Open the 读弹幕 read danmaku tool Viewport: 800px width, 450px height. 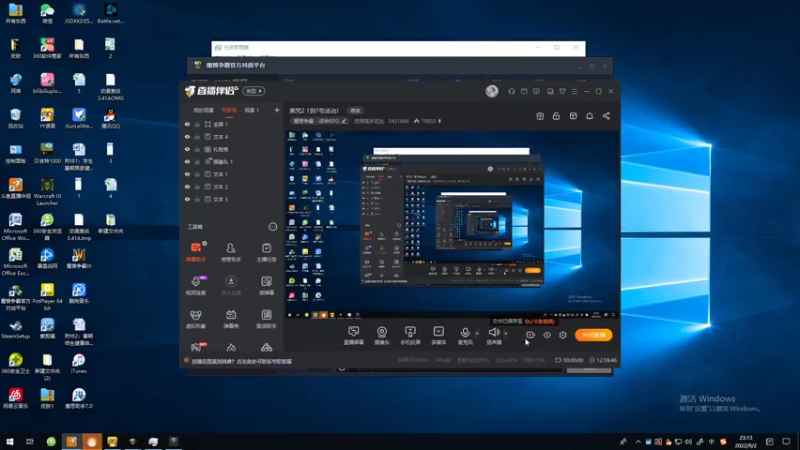pos(266,285)
